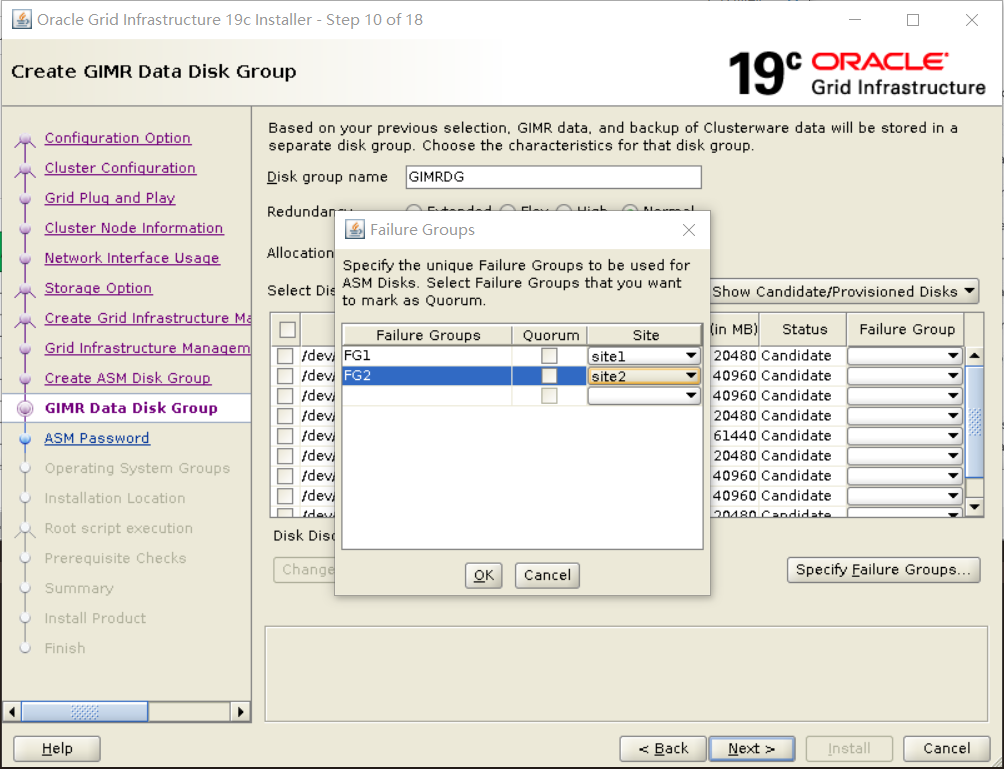Click the Back button
This screenshot has height=769, width=1004.
663,749
